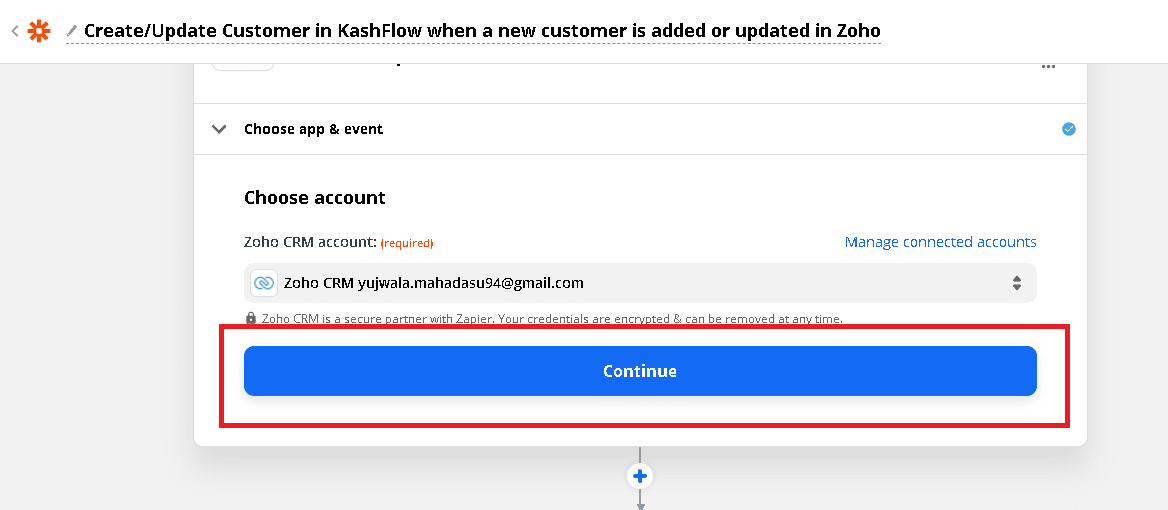This screenshot has height=510, width=1168.
Task: Click the blue checkmark status icon
Action: 1069,129
